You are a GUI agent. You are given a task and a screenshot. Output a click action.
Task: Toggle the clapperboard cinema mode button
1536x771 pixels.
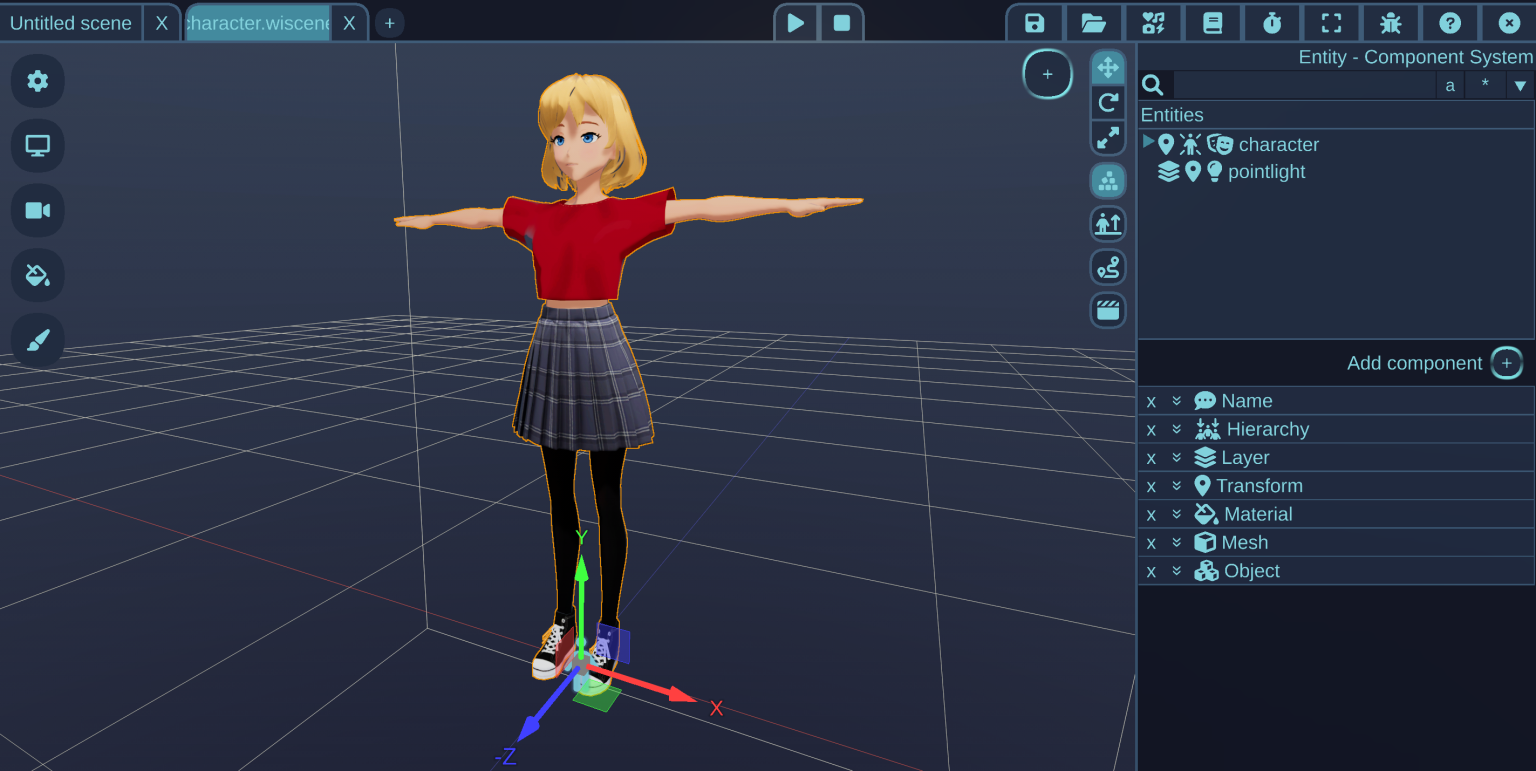1108,310
